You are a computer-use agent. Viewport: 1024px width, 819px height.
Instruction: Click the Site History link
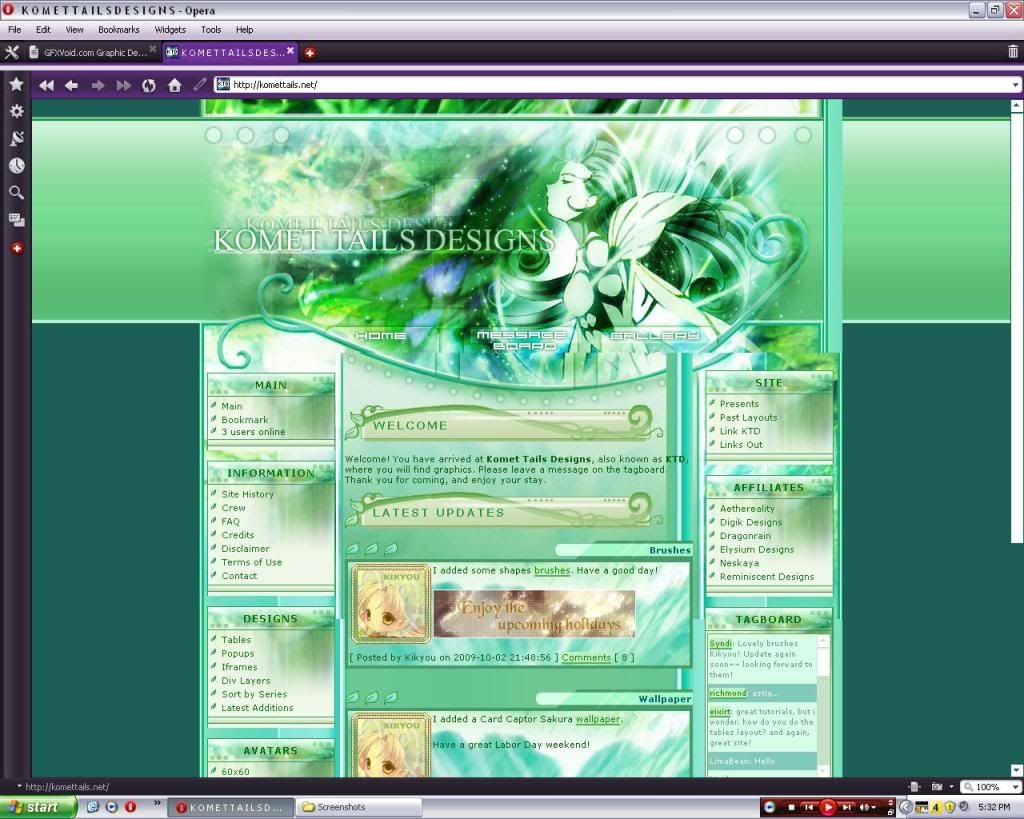tap(248, 494)
